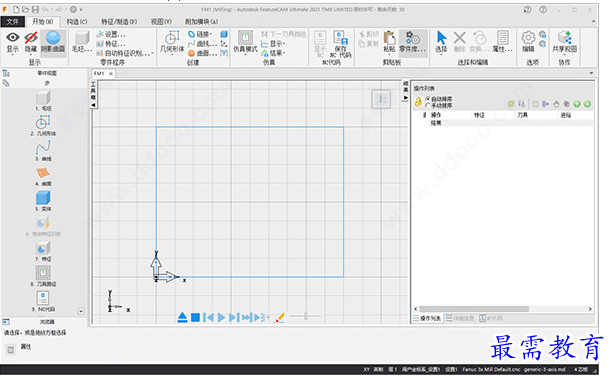612x379 pixels.
Task: Toggle the Show (显示) eye icon
Action: click(12, 37)
